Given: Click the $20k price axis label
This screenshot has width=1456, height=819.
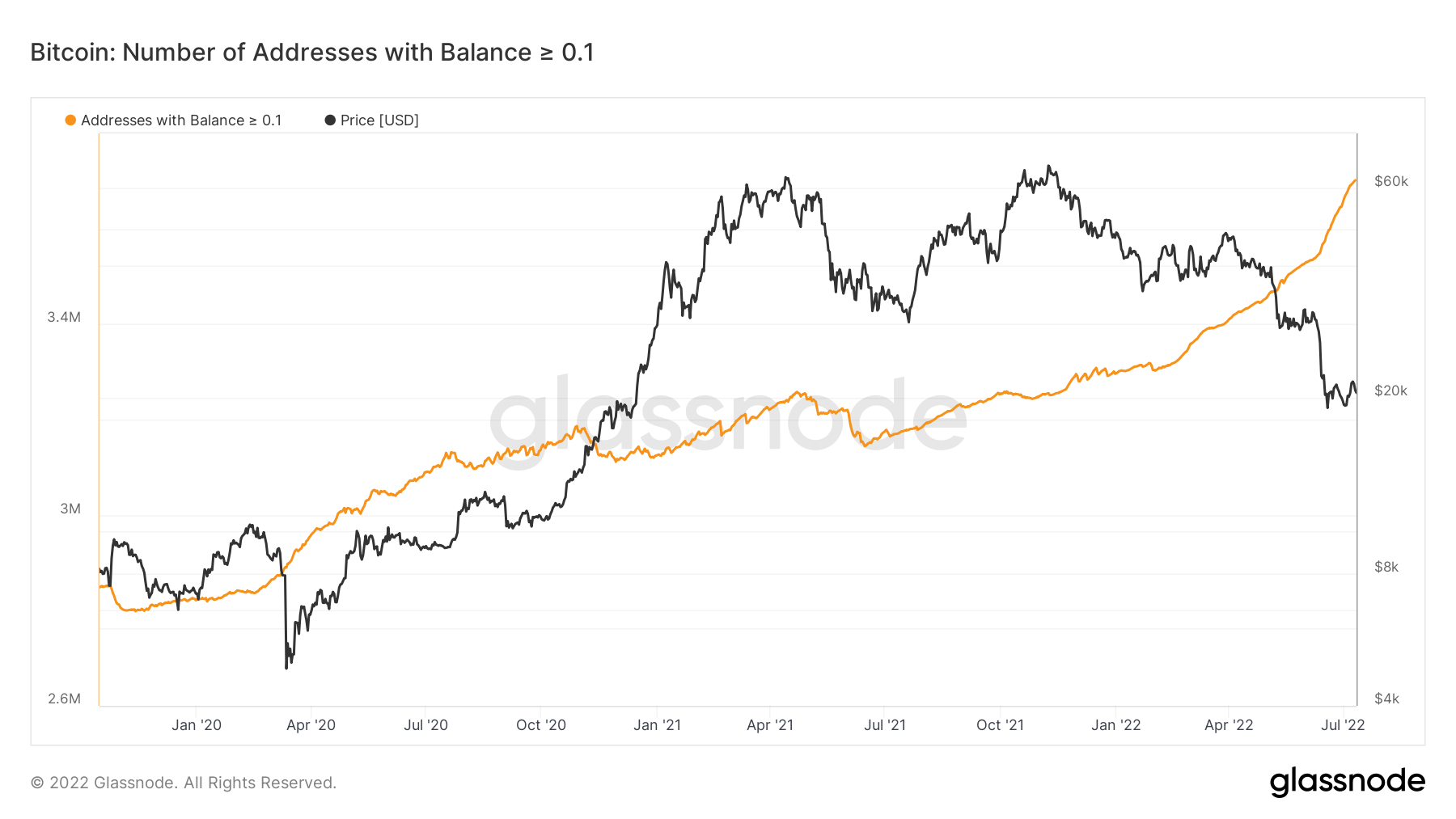Looking at the screenshot, I should click(x=1391, y=391).
